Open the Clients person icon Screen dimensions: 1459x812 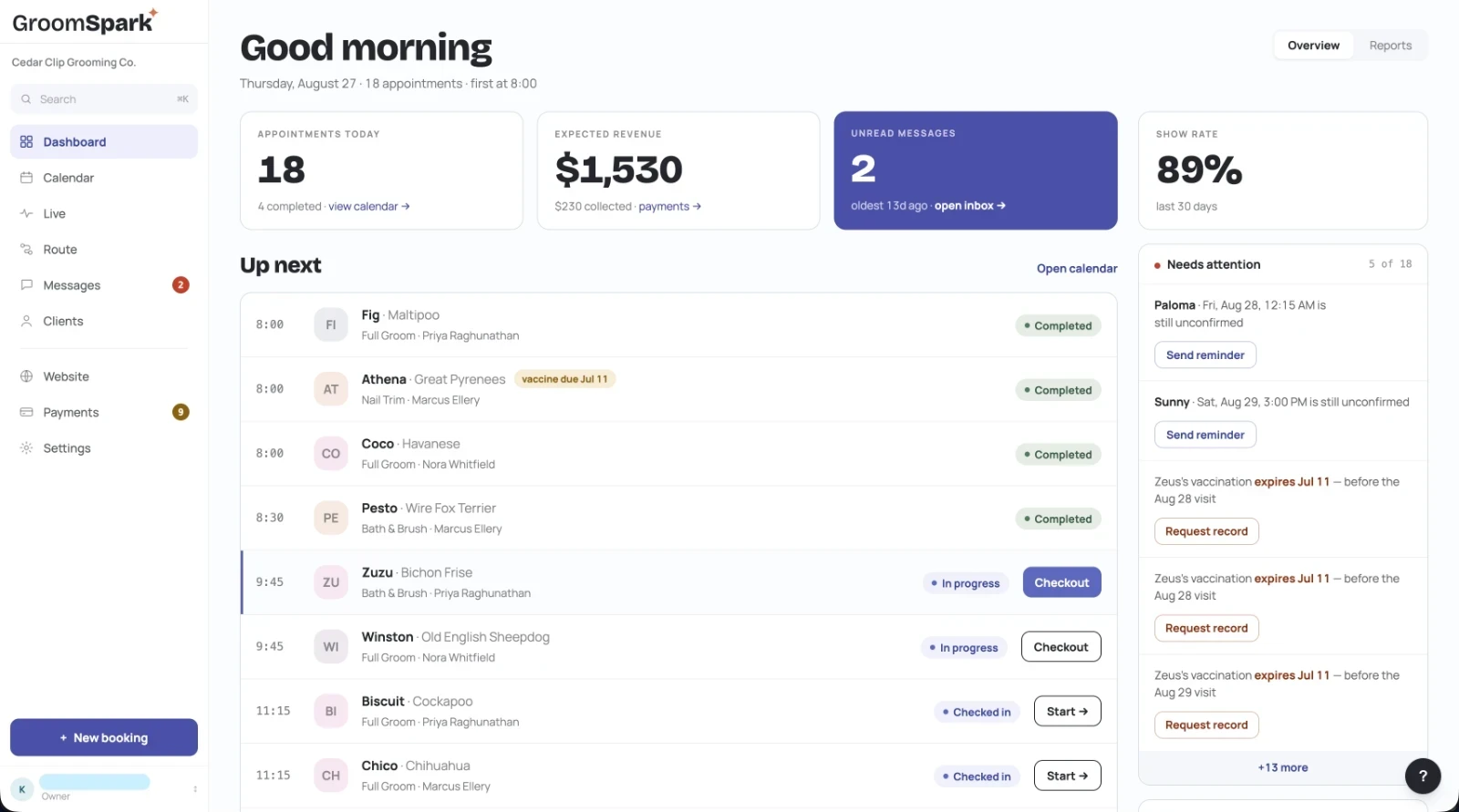26,321
